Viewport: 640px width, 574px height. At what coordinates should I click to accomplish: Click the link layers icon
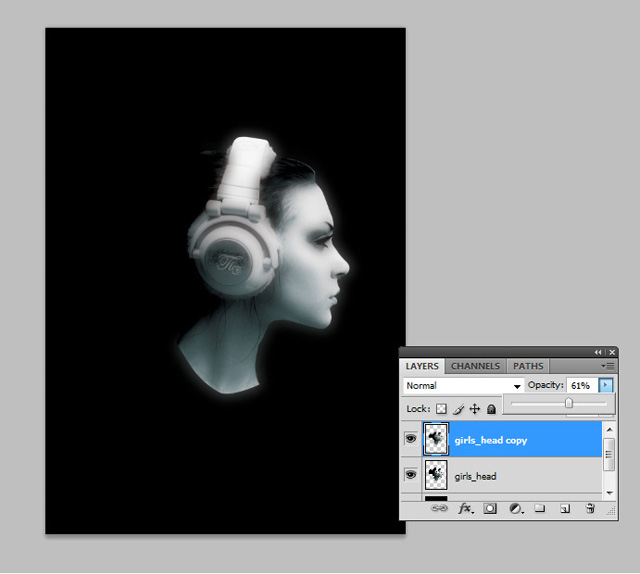click(x=438, y=509)
